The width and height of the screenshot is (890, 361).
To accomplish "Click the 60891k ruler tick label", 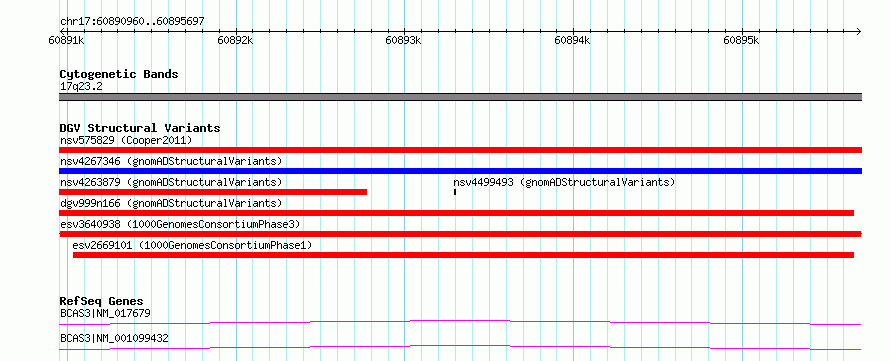I will [x=66, y=41].
